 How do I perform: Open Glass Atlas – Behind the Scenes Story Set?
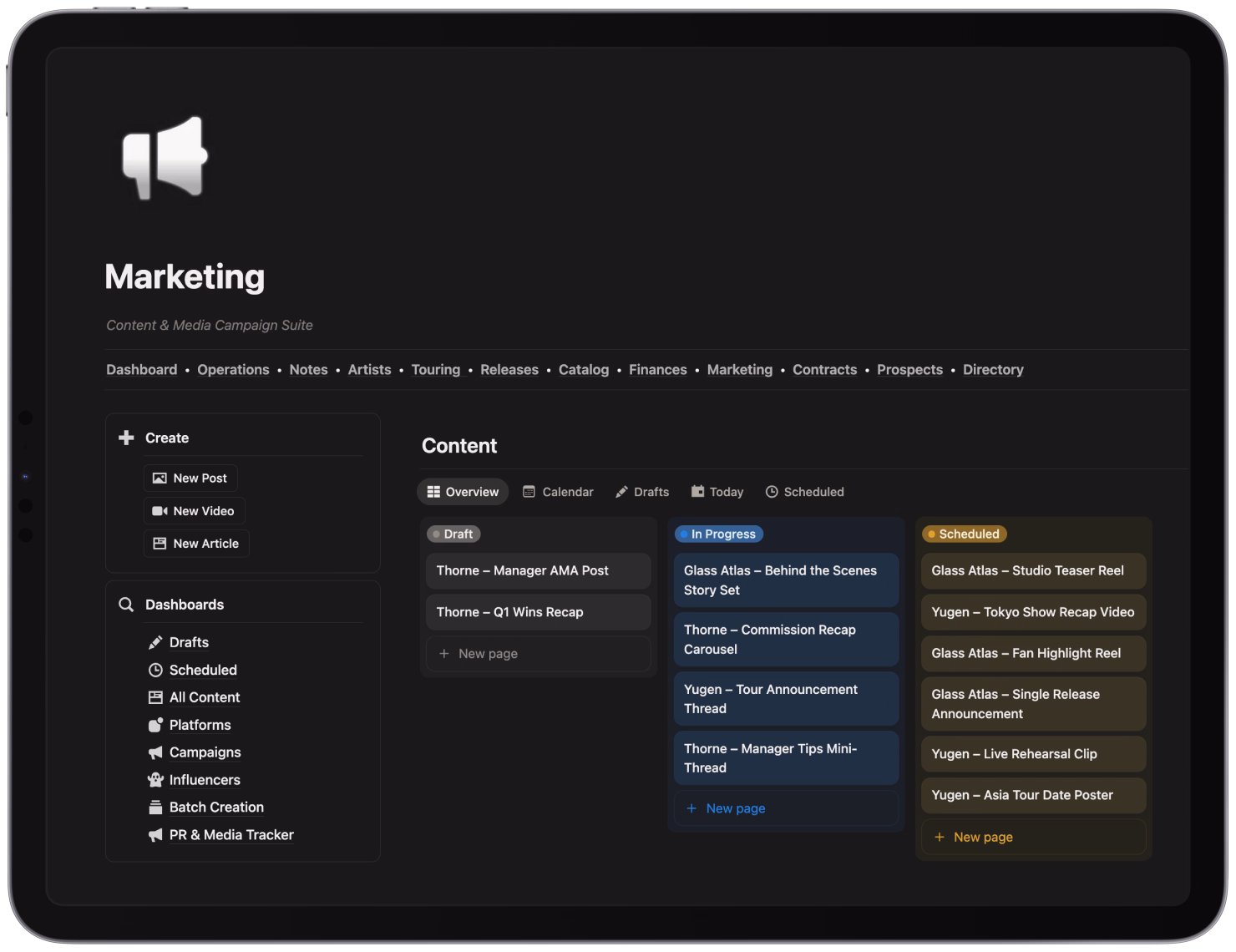786,580
